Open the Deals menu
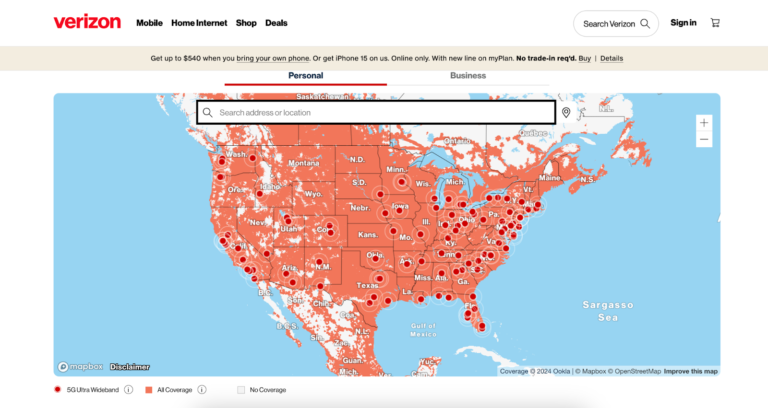The width and height of the screenshot is (768, 408). coord(276,23)
